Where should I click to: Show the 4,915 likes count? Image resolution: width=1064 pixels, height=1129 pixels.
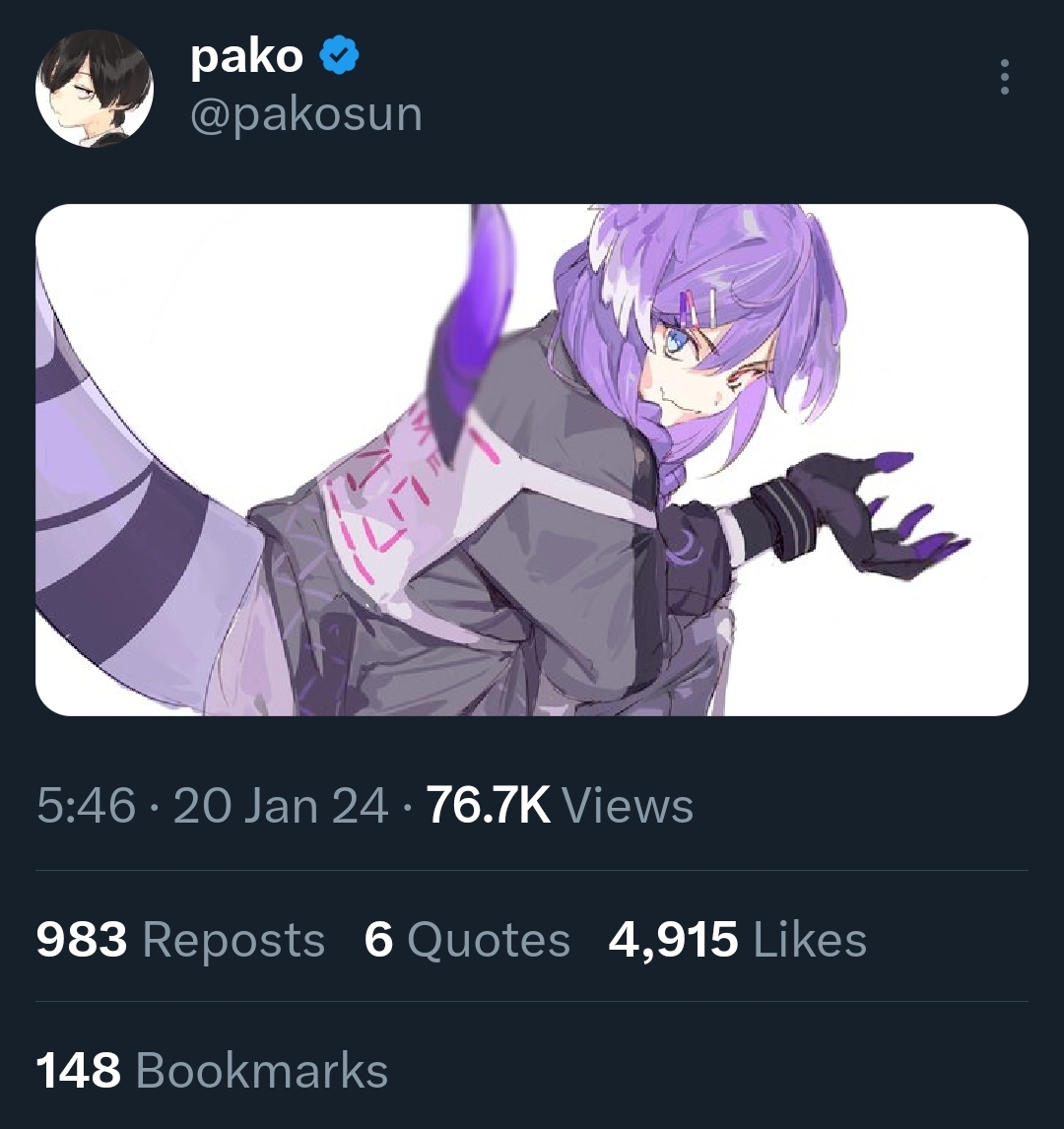pos(673,940)
